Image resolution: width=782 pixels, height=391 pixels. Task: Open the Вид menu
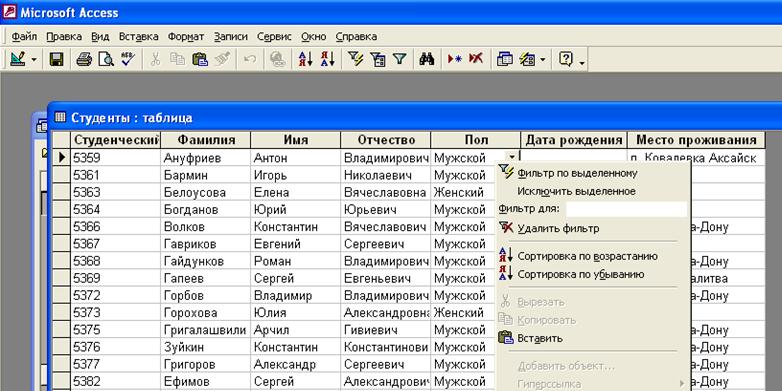point(100,36)
